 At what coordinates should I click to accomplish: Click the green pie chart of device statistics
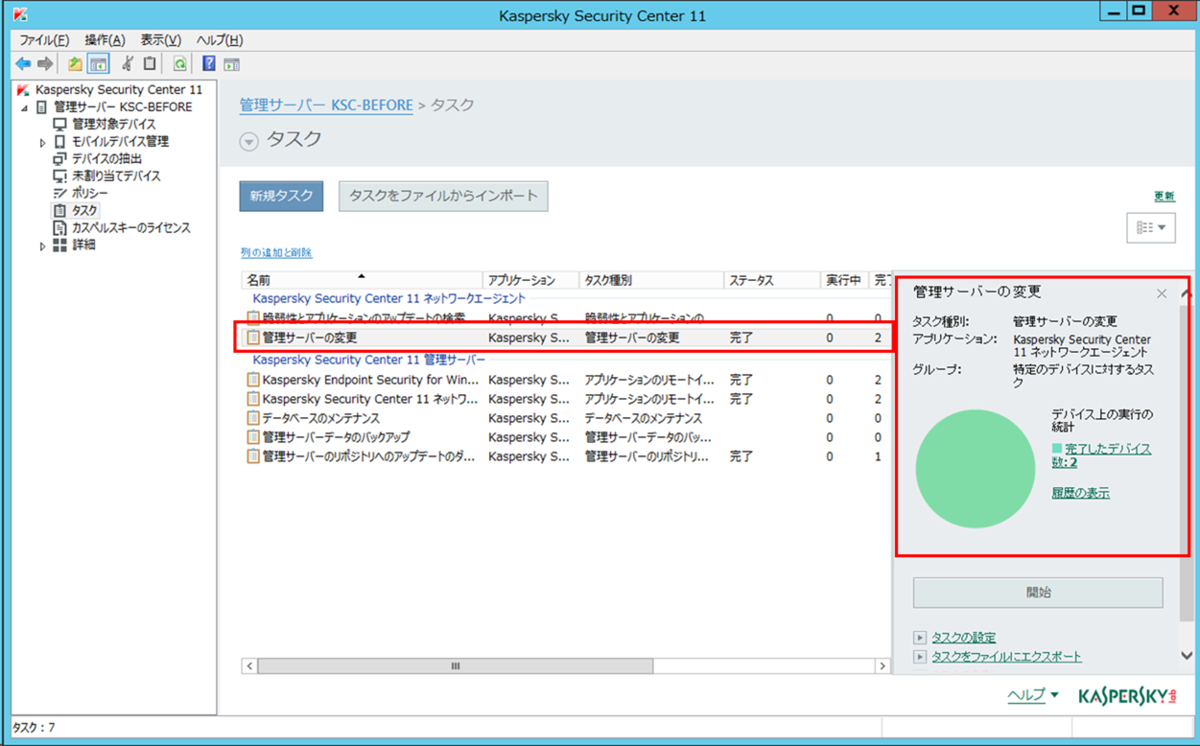click(x=975, y=467)
